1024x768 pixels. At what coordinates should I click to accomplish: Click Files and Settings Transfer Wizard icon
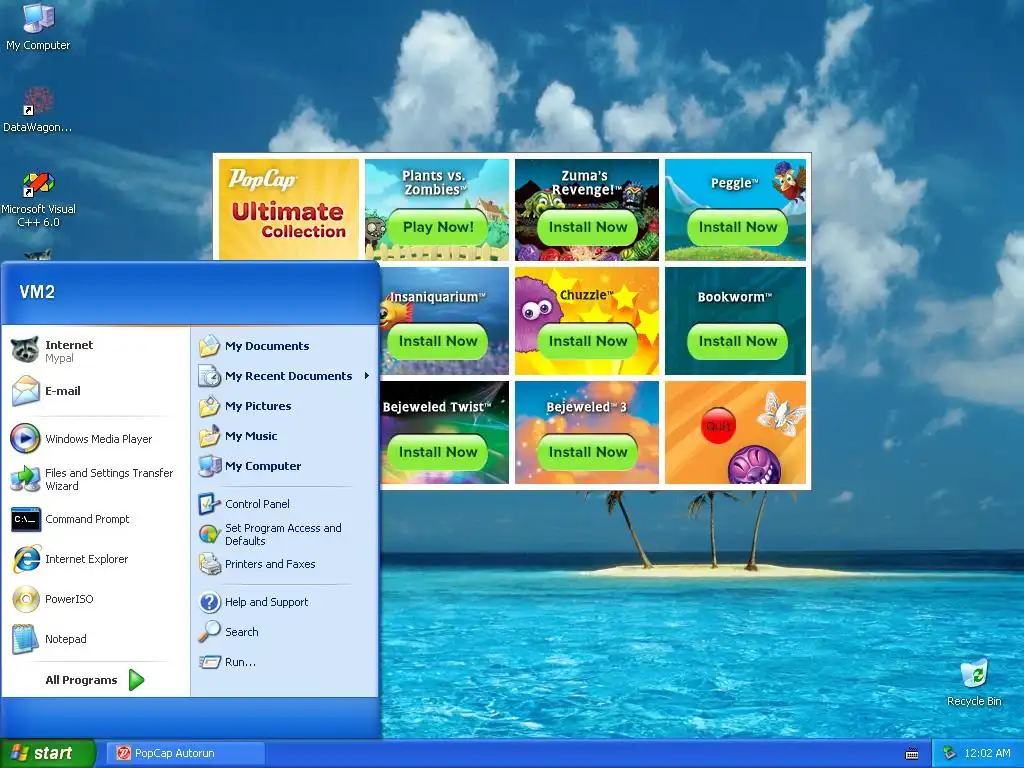25,479
